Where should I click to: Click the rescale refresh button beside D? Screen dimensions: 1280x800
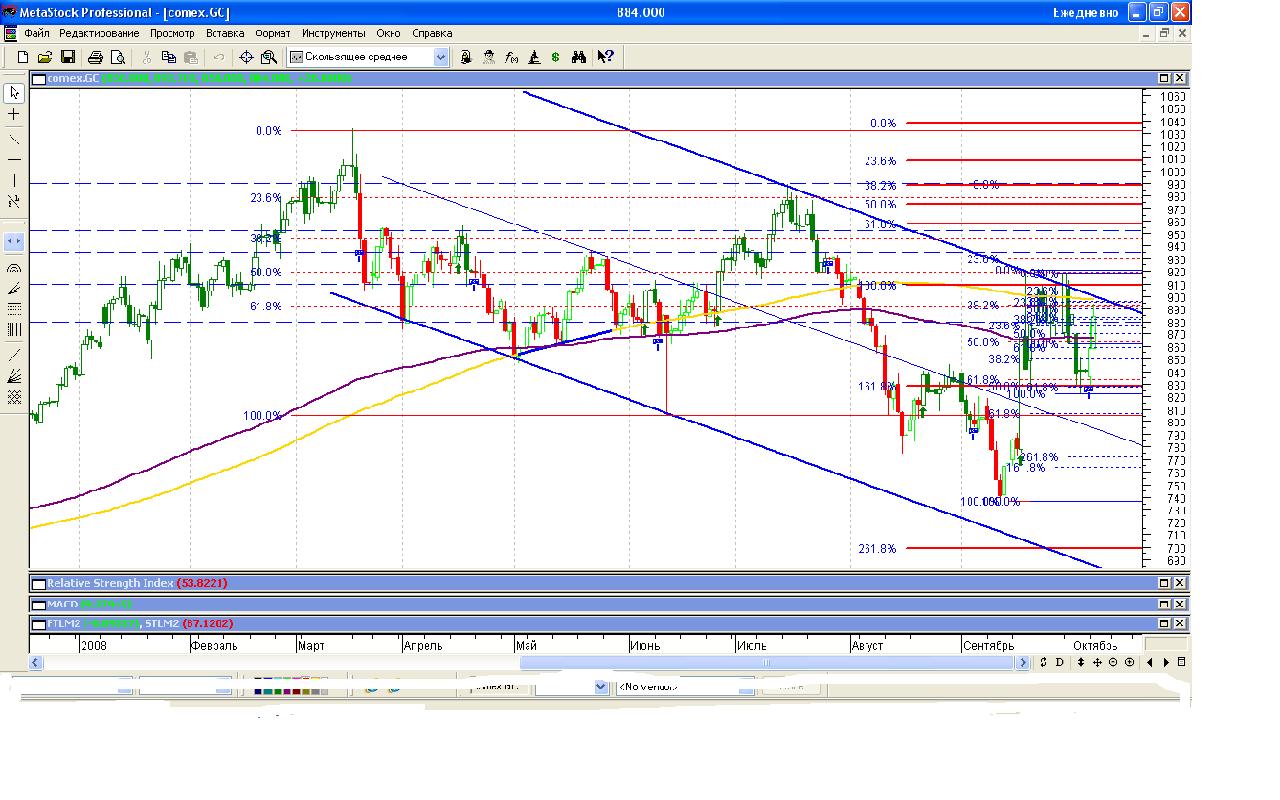pyautogui.click(x=1043, y=662)
